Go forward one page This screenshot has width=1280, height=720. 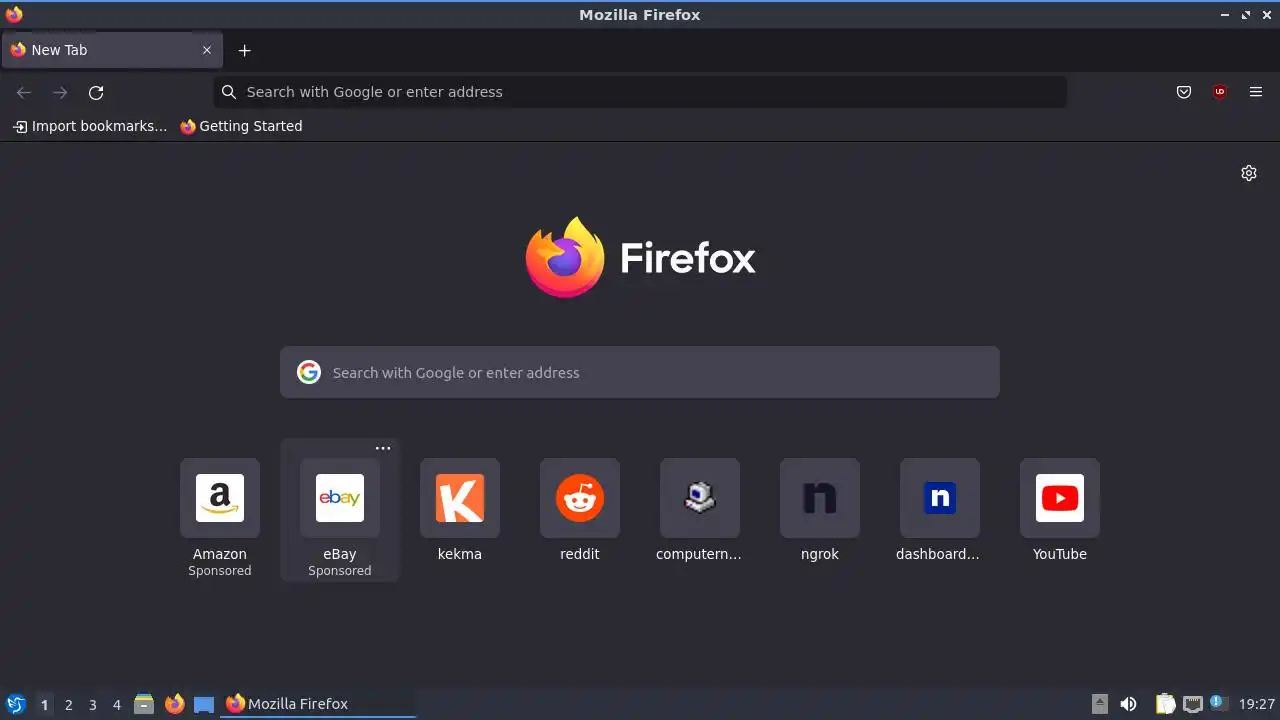(x=60, y=92)
